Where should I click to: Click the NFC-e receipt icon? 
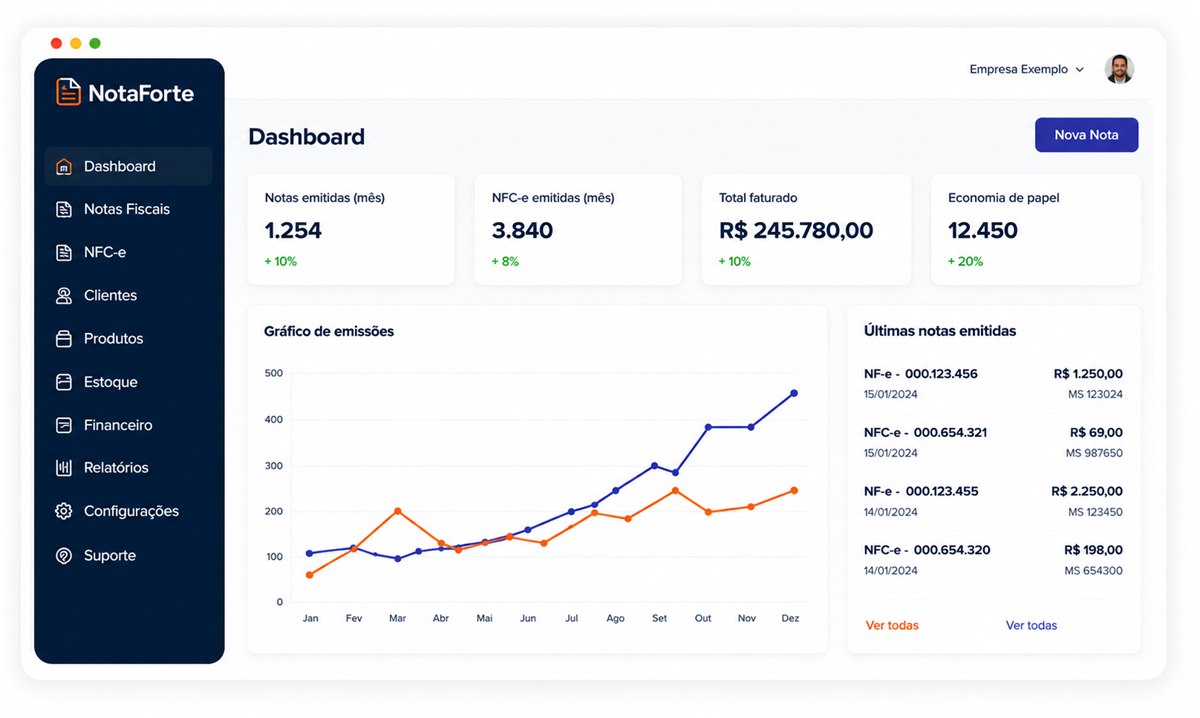tap(64, 253)
